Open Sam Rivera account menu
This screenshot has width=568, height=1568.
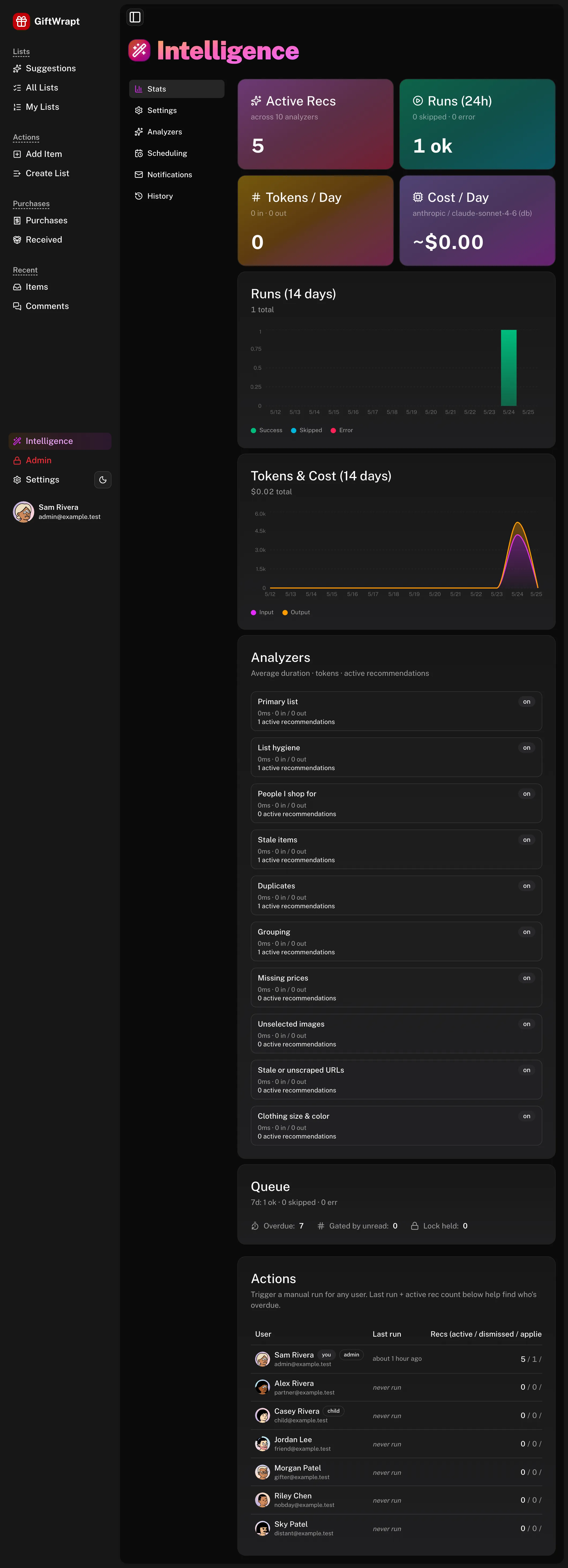click(60, 512)
